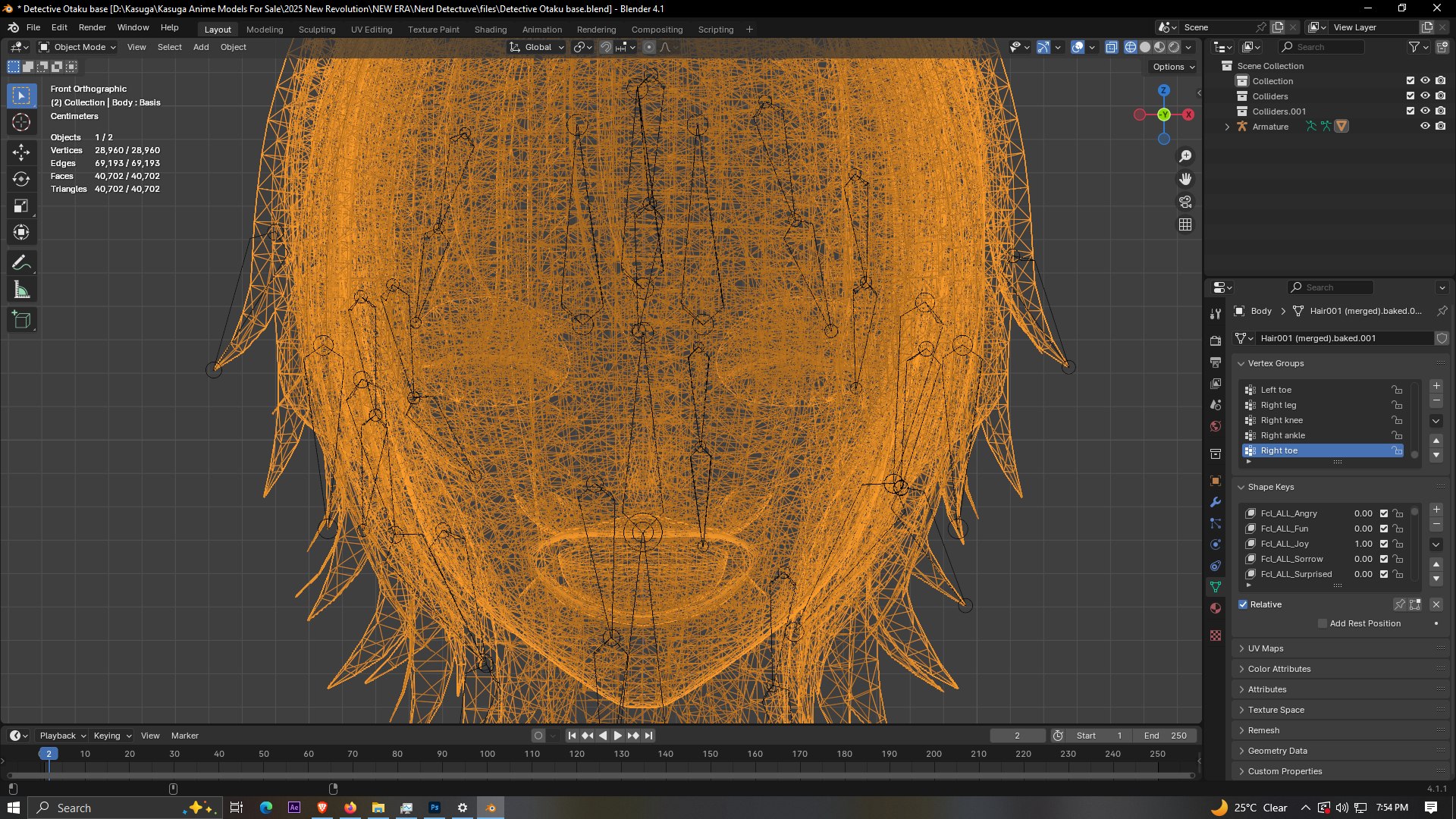The width and height of the screenshot is (1456, 819).
Task: Toggle snapping magnet in viewport header
Action: 606,47
